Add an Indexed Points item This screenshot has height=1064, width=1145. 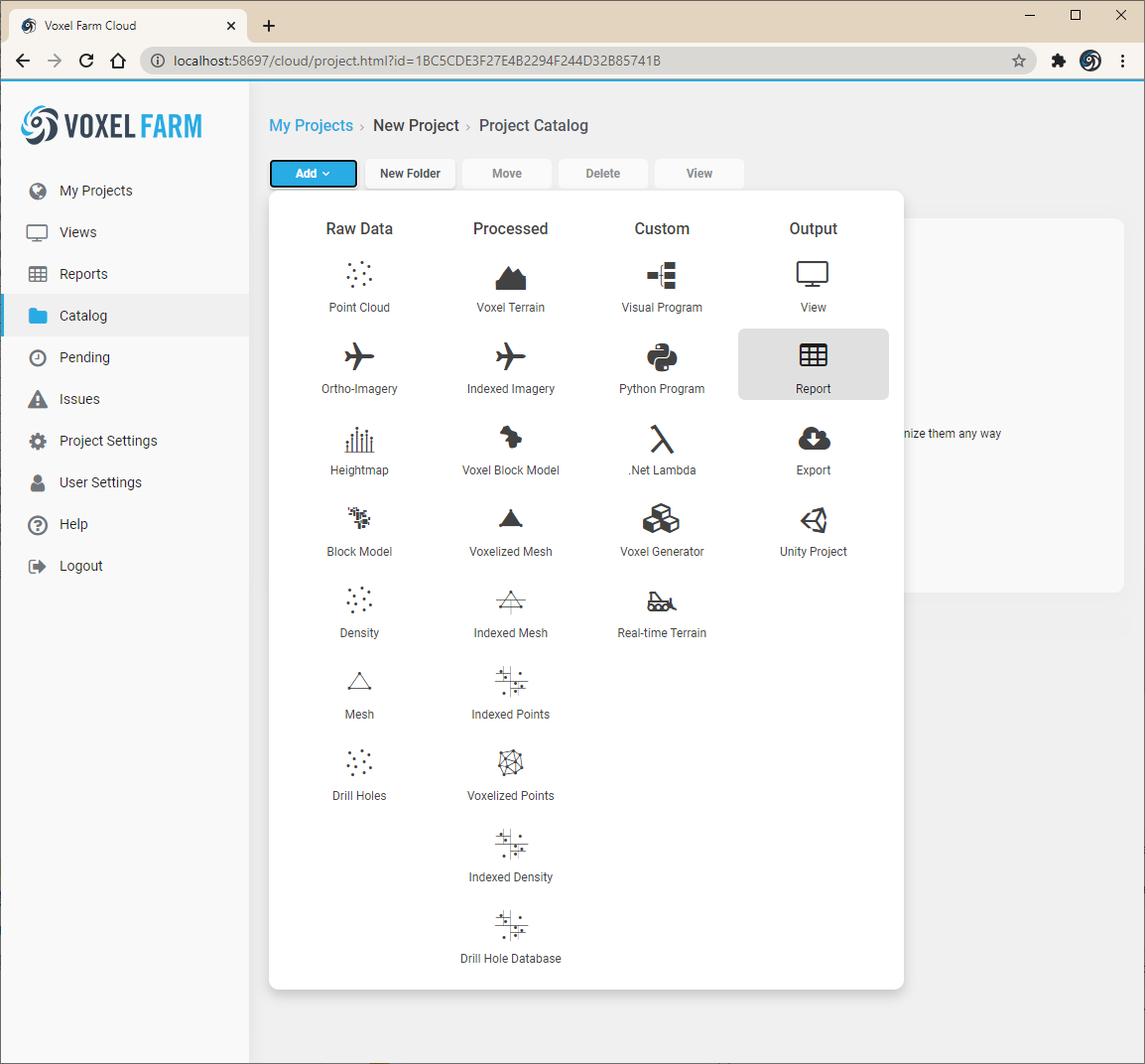pos(510,694)
